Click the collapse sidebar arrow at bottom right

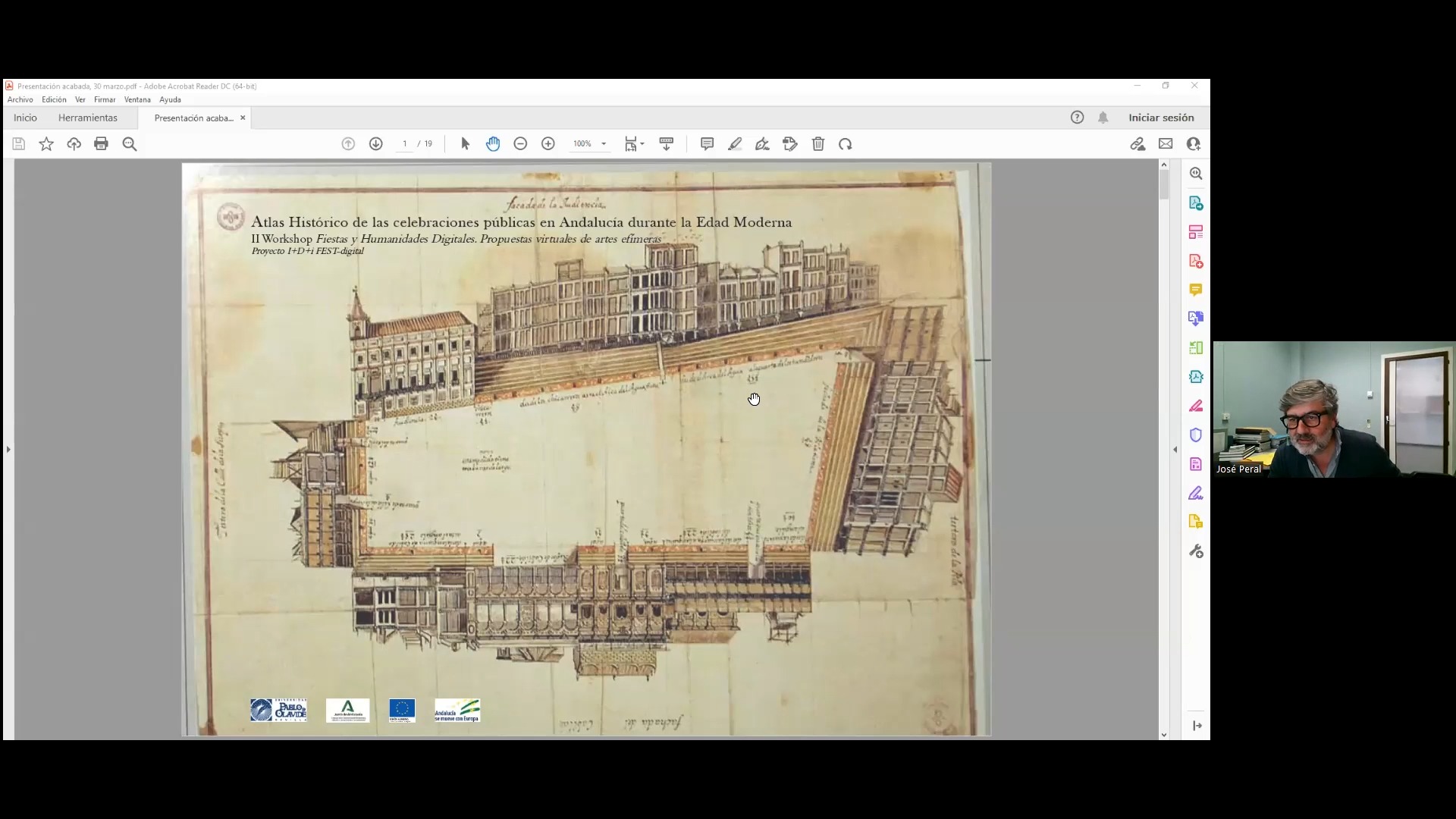[1197, 726]
